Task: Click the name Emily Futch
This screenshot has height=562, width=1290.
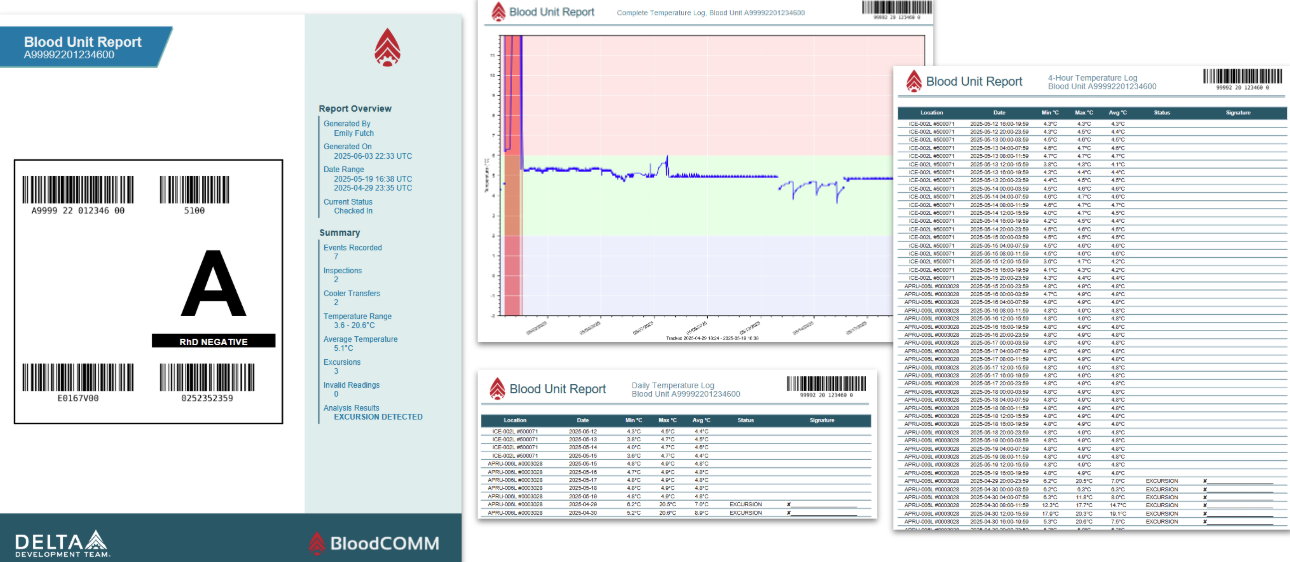Action: point(354,132)
